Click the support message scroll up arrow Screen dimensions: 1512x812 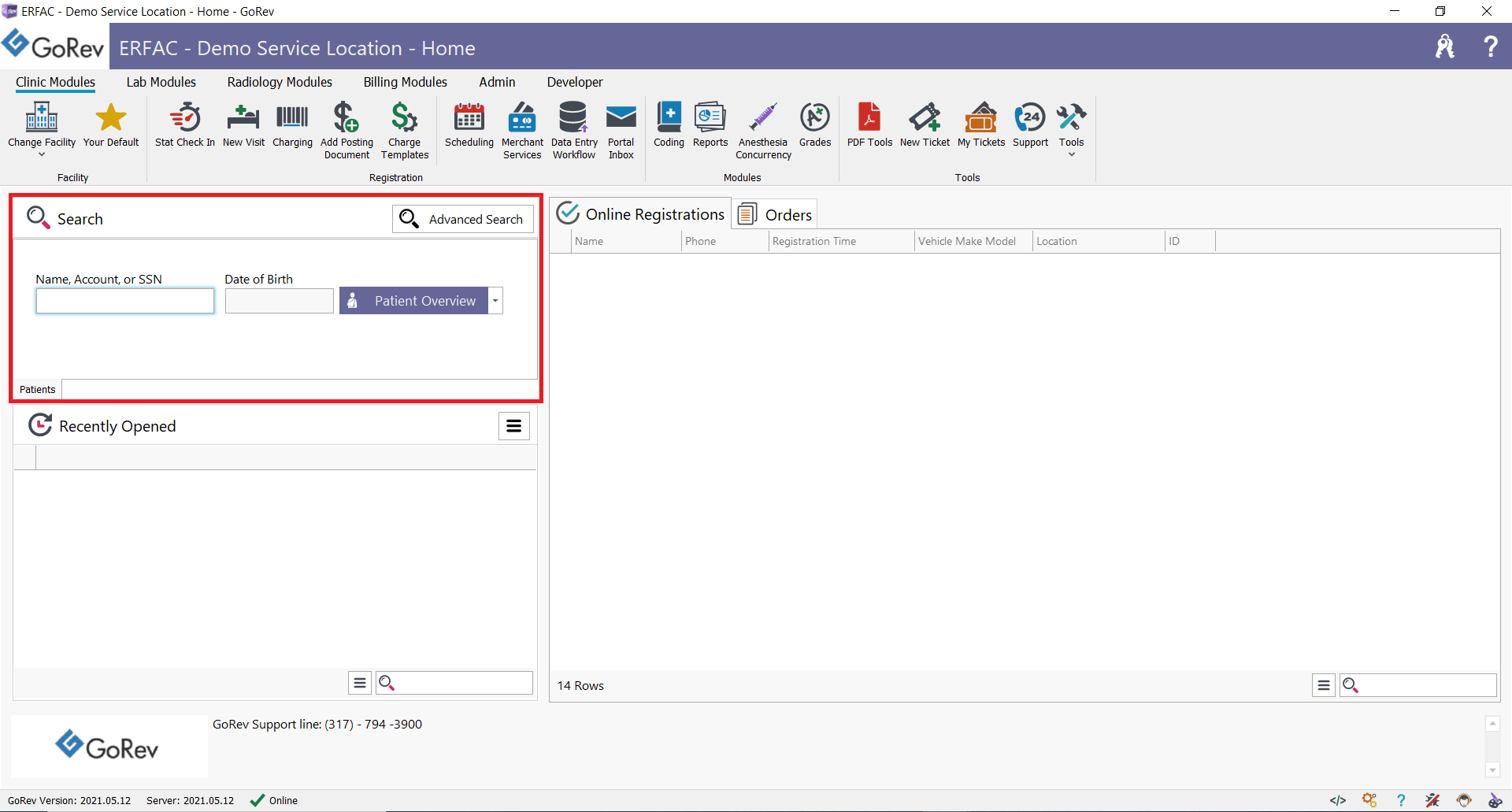tap(1492, 723)
